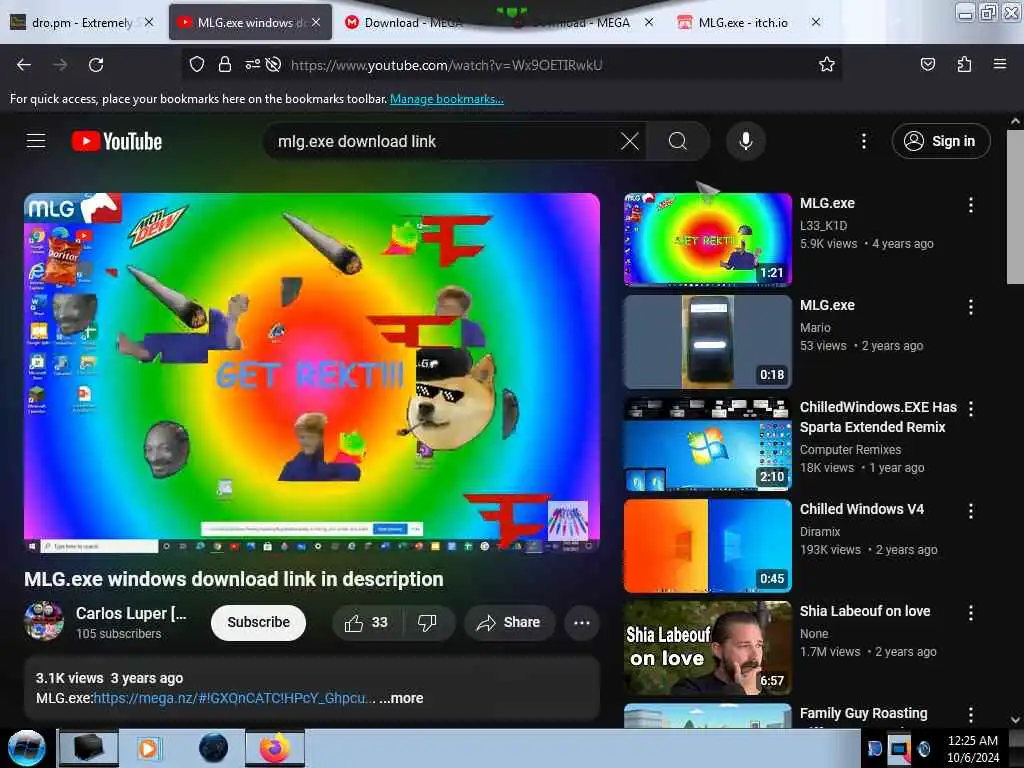
Task: Open Shia Labeouf on love thumbnail
Action: (x=707, y=648)
